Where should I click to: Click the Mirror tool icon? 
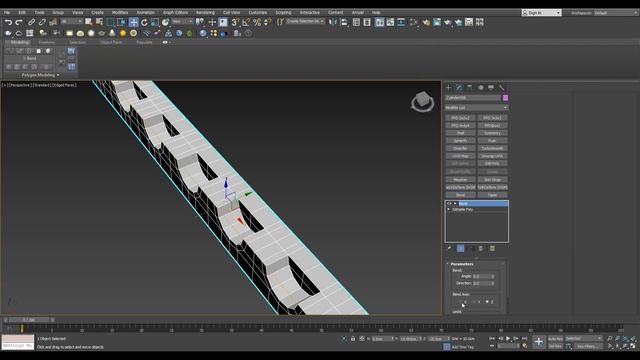tap(333, 22)
